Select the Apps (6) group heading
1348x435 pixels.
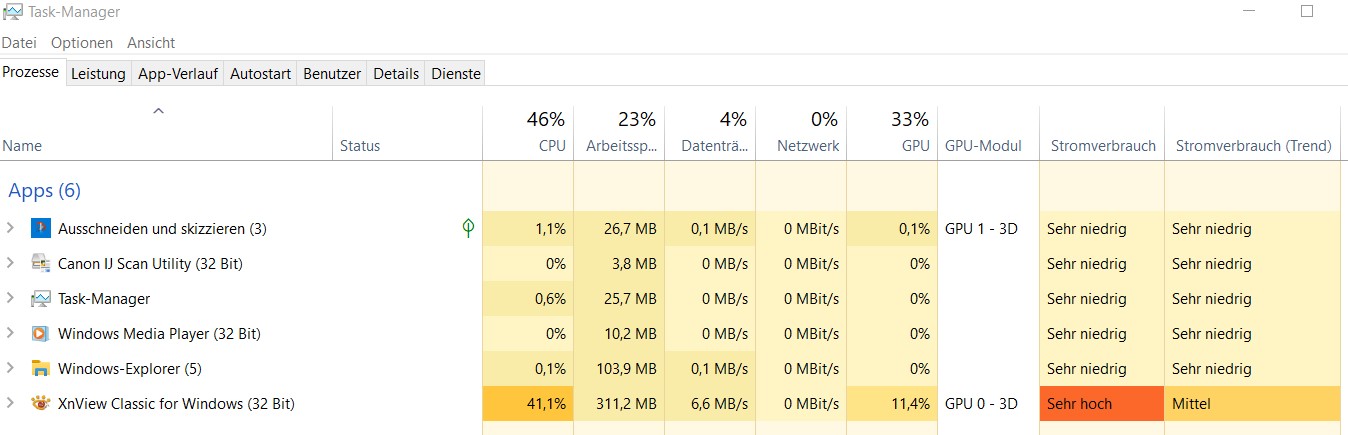tap(44, 190)
